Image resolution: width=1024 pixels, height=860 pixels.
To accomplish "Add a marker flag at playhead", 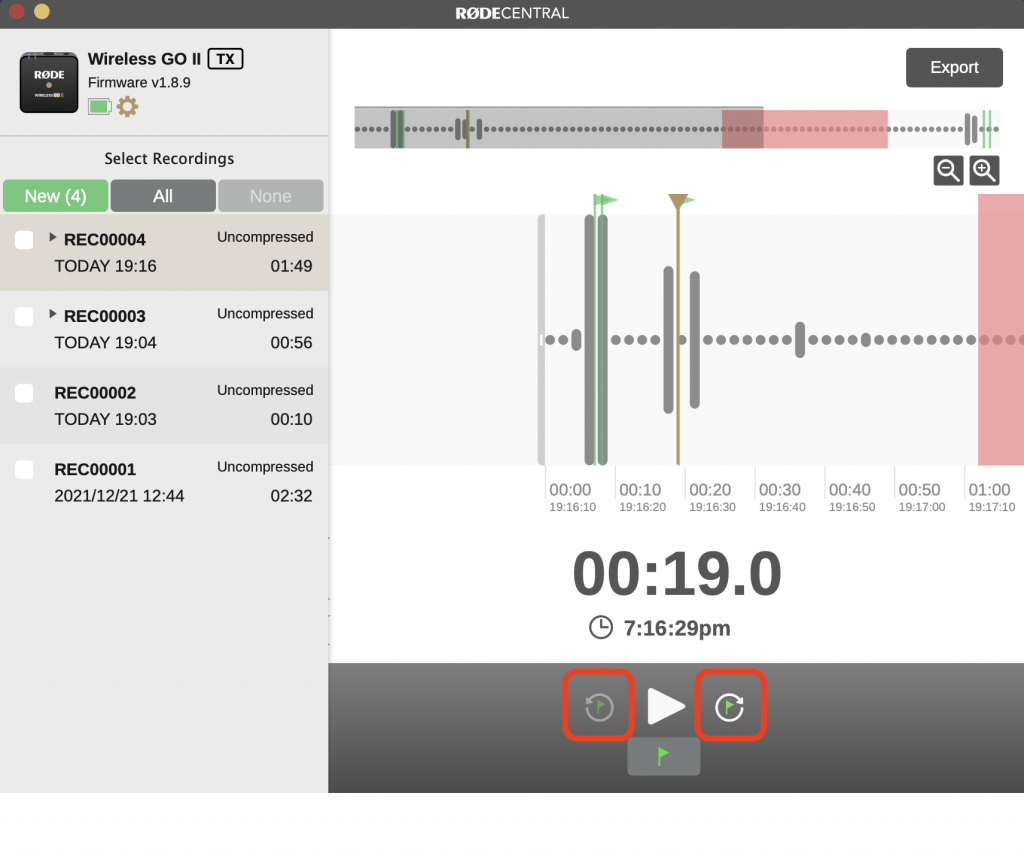I will point(664,757).
